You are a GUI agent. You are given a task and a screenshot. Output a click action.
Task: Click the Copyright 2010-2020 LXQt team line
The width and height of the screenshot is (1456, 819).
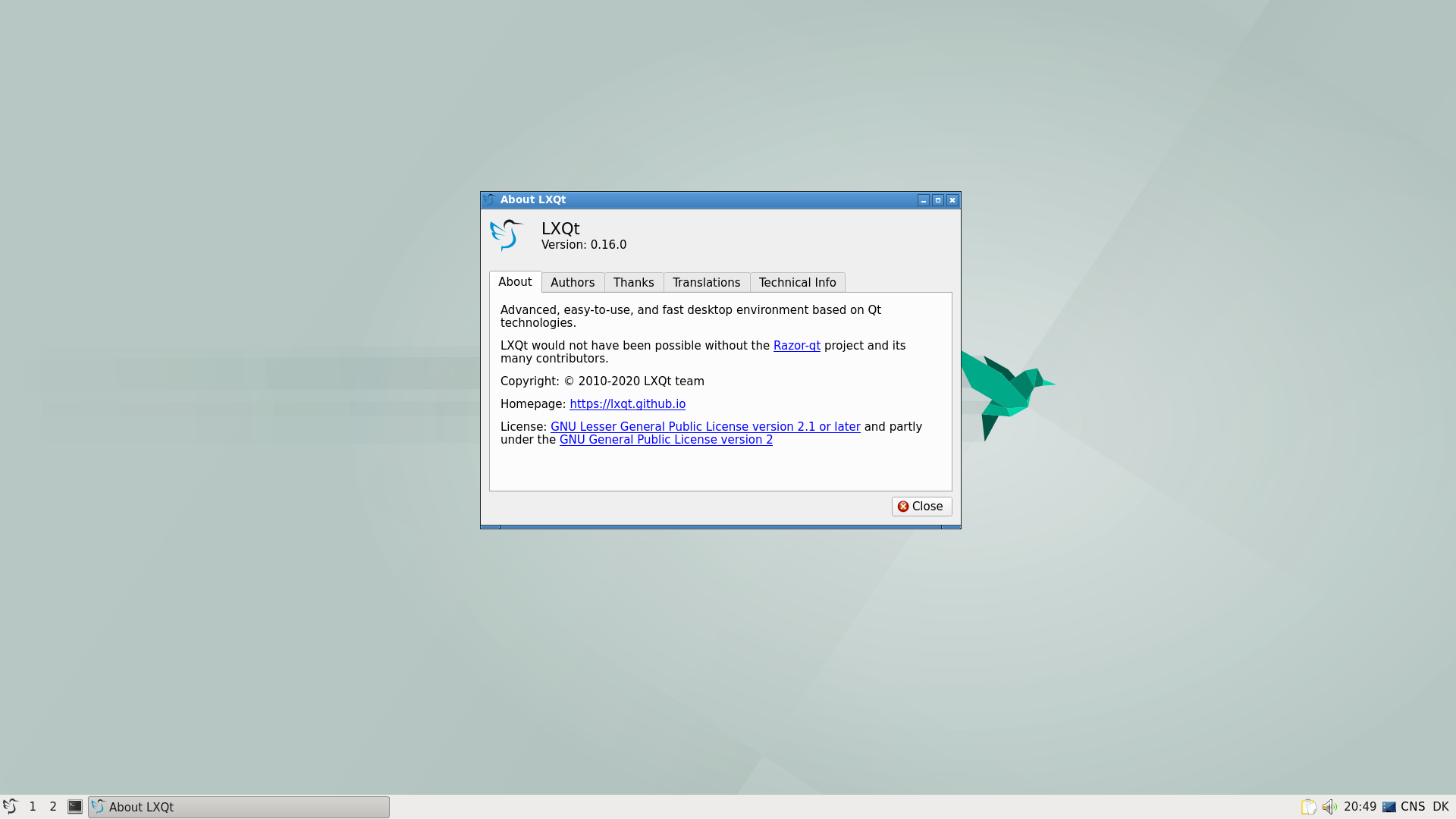pyautogui.click(x=602, y=381)
